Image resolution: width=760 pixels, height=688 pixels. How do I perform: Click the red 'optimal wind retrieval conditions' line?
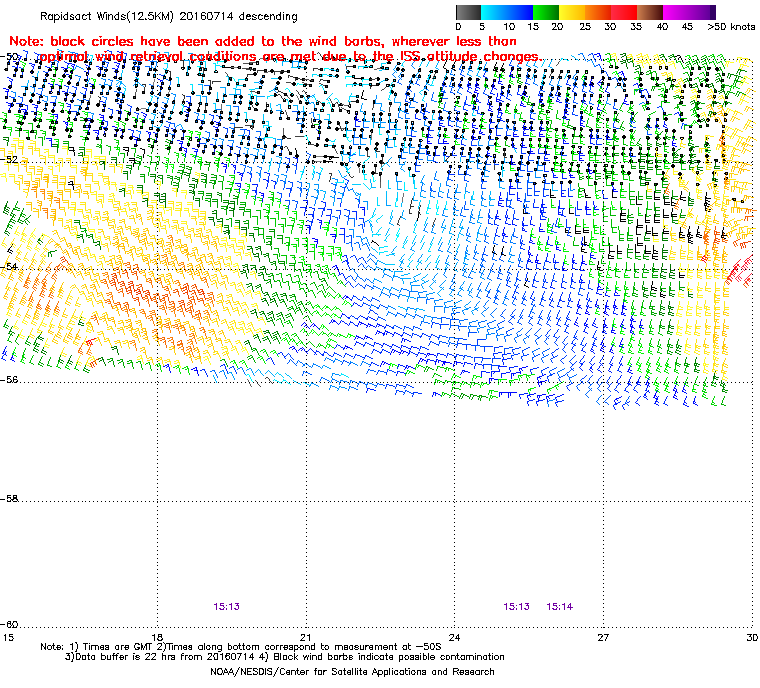[x=290, y=56]
